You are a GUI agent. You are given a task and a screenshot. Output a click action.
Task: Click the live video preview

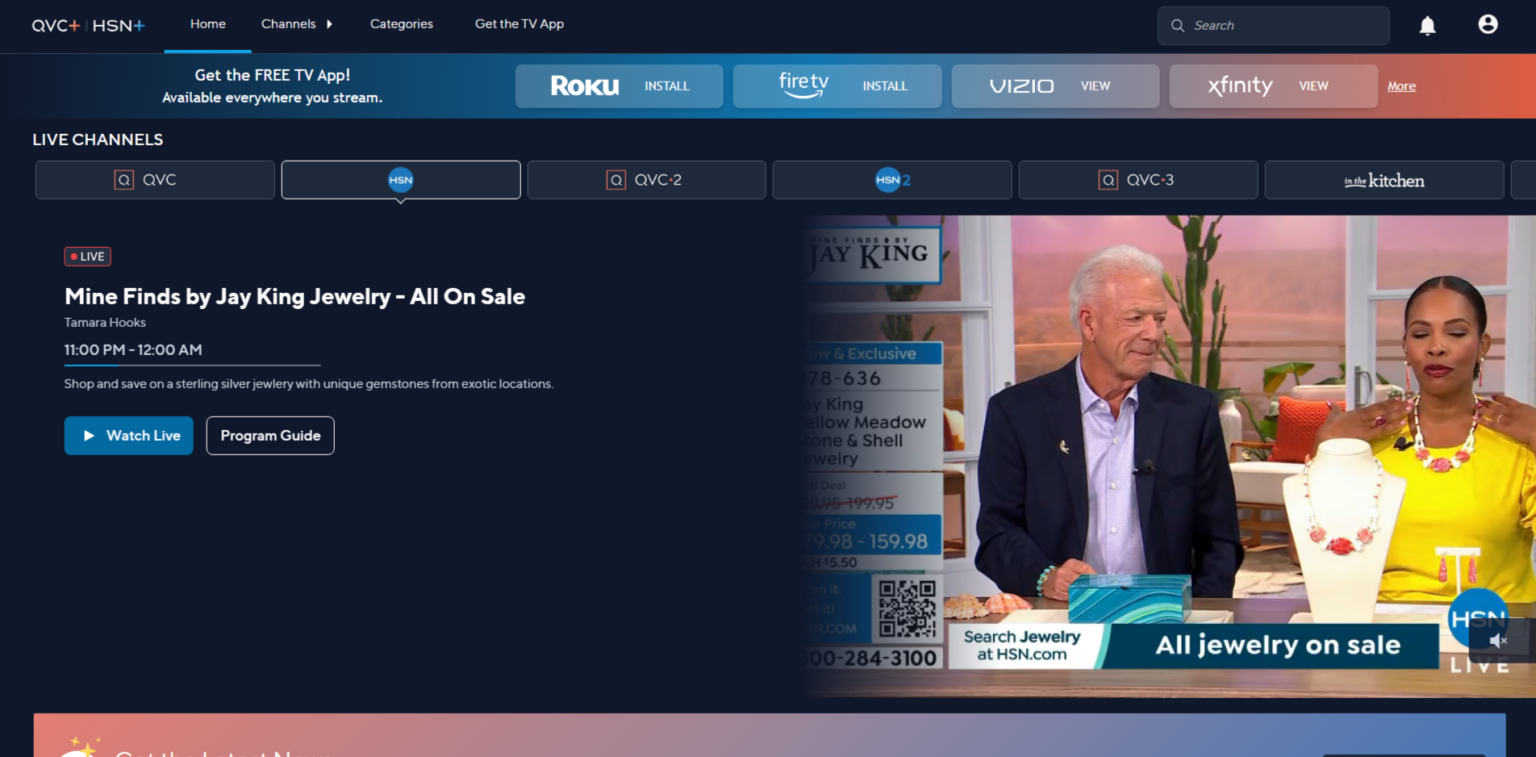point(1170,456)
